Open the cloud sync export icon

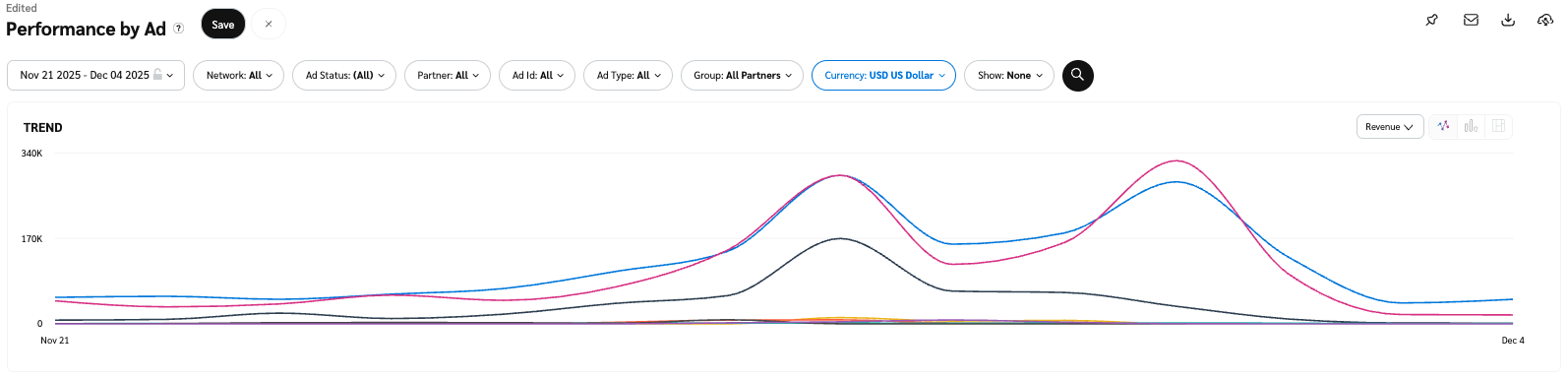pyautogui.click(x=1545, y=20)
